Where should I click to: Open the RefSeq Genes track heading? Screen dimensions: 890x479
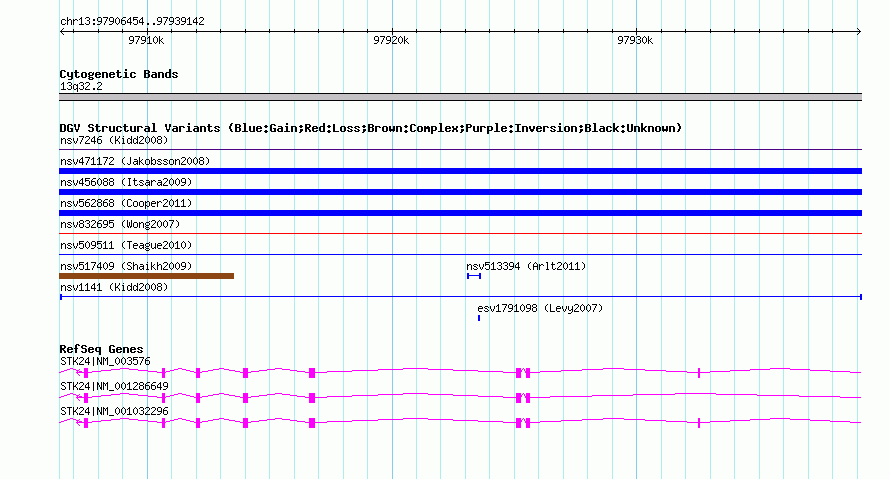coord(101,349)
